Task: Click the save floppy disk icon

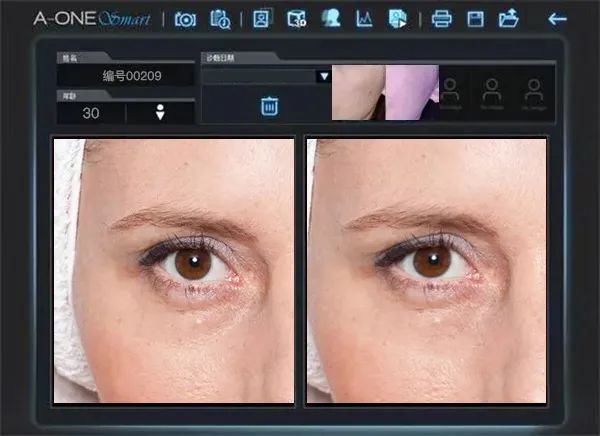Action: pyautogui.click(x=476, y=18)
